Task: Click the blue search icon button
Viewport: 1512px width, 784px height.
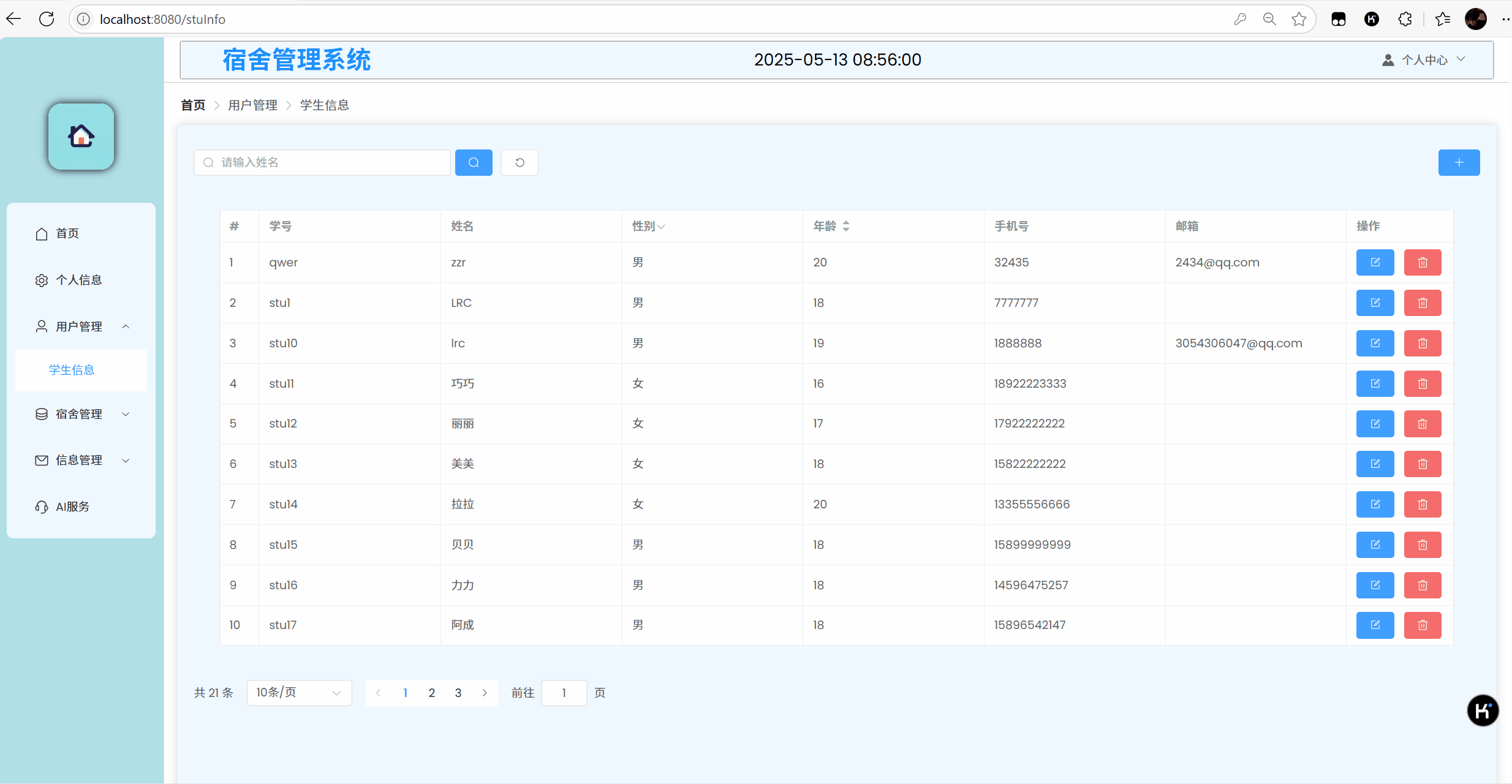Action: 474,162
